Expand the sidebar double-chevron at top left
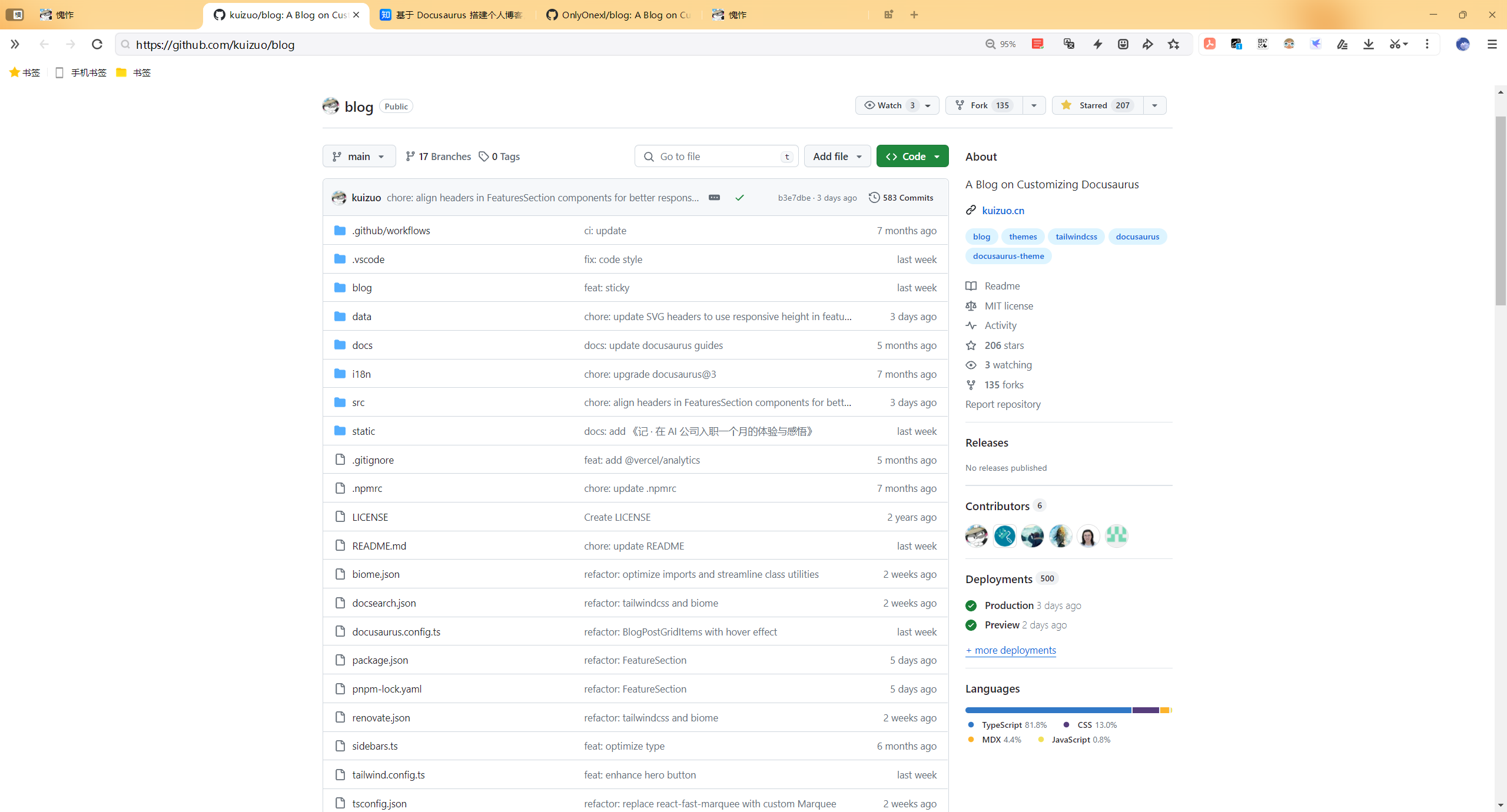Viewport: 1507px width, 812px height. tap(15, 44)
